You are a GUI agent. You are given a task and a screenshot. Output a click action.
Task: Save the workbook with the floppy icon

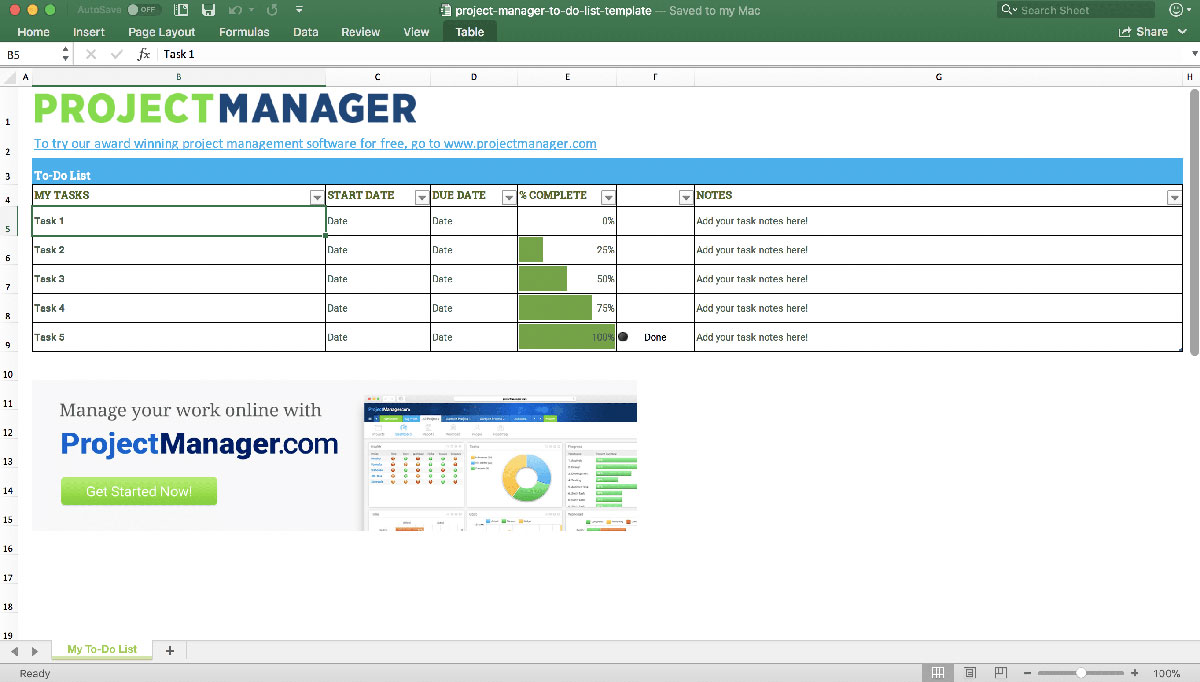pos(208,10)
